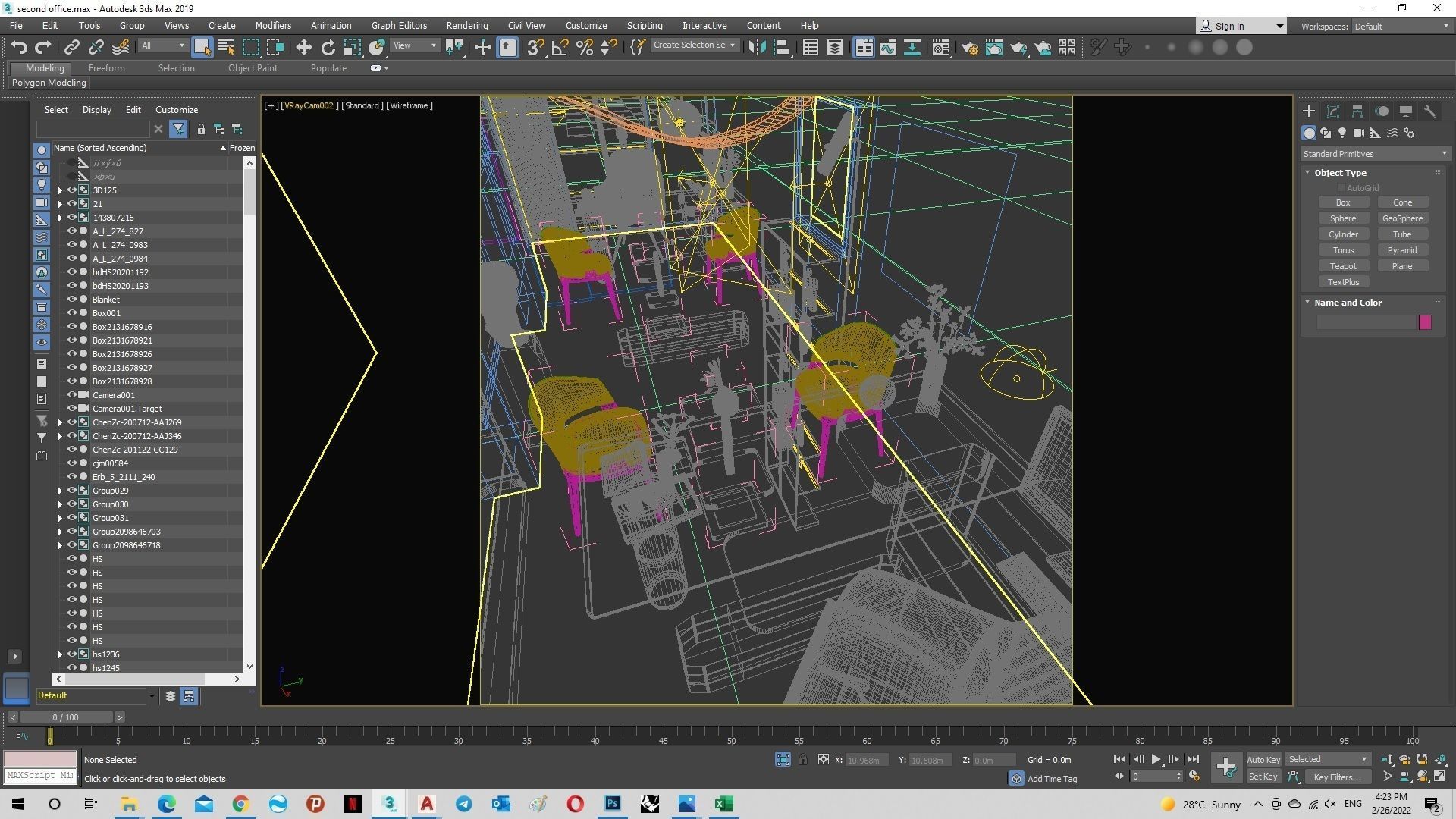The height and width of the screenshot is (819, 1456).
Task: Open the Modify panel tab icon
Action: click(1332, 111)
